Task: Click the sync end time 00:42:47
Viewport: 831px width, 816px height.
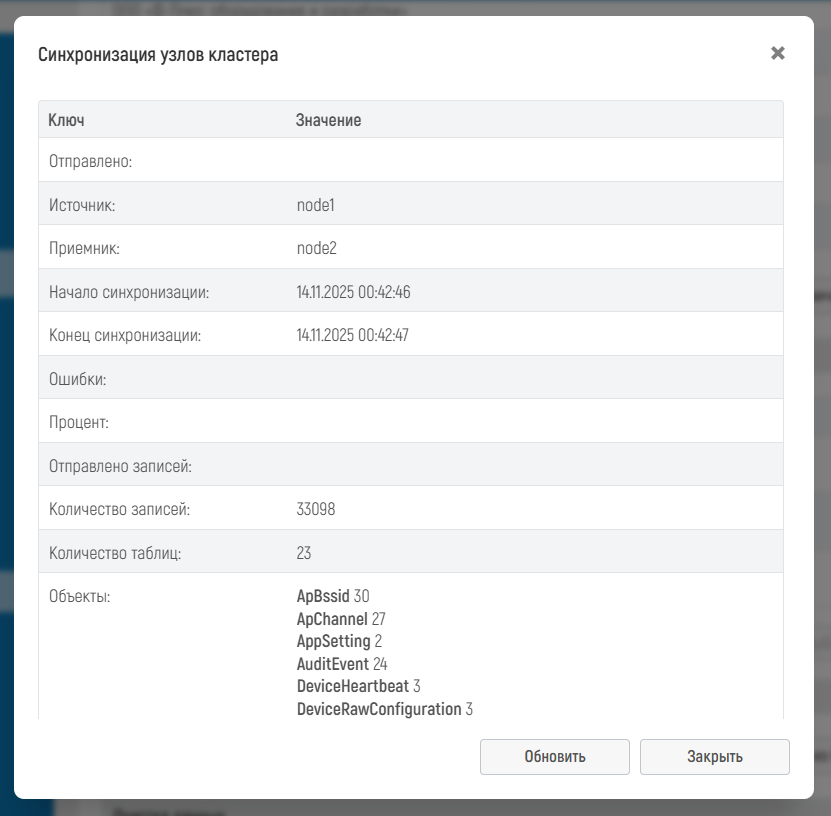Action: pyautogui.click(x=353, y=335)
